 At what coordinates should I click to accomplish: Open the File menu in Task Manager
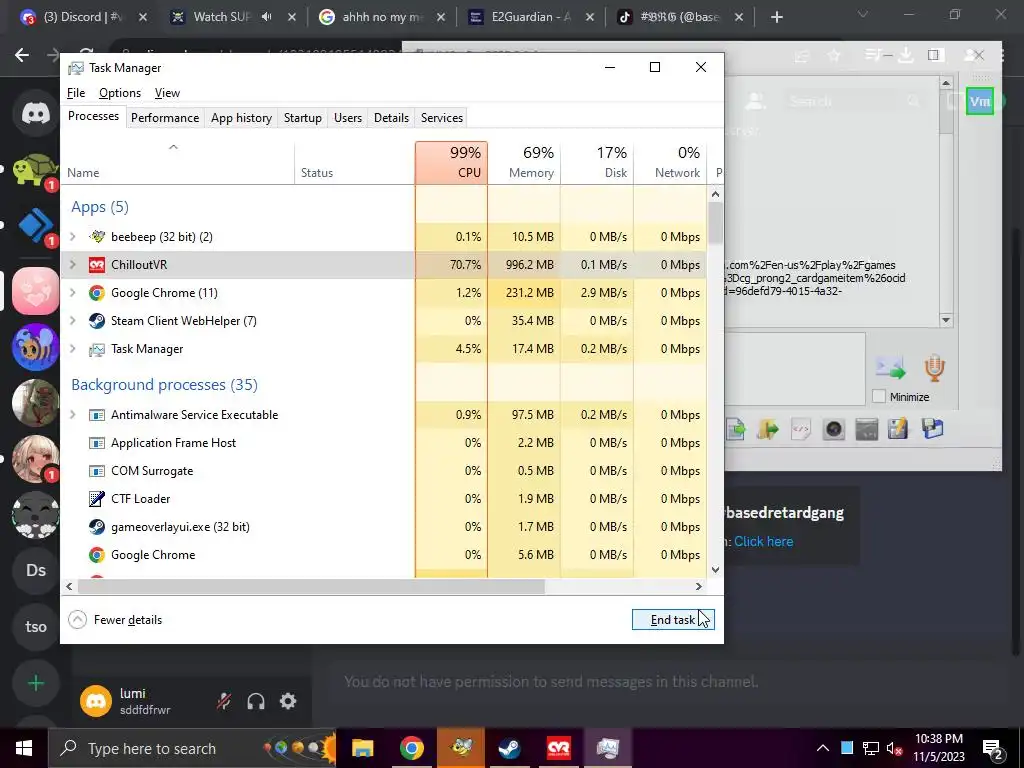[76, 93]
